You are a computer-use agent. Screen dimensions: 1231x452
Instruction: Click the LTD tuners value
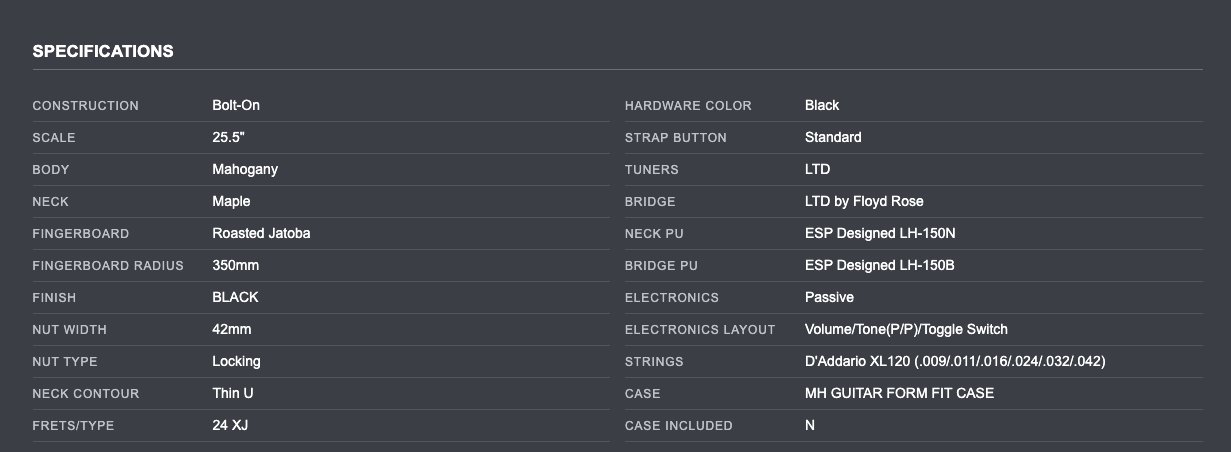[817, 169]
